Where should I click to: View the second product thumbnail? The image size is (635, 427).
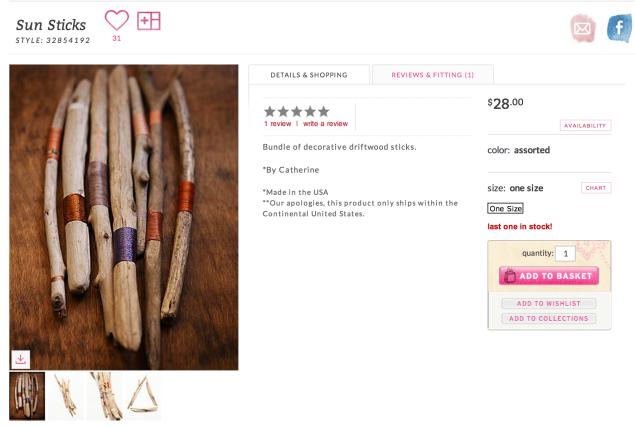click(66, 396)
